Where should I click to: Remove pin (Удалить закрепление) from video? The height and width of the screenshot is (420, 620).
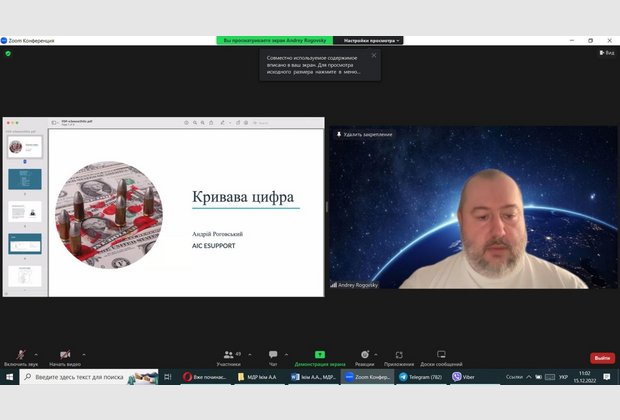[365, 134]
